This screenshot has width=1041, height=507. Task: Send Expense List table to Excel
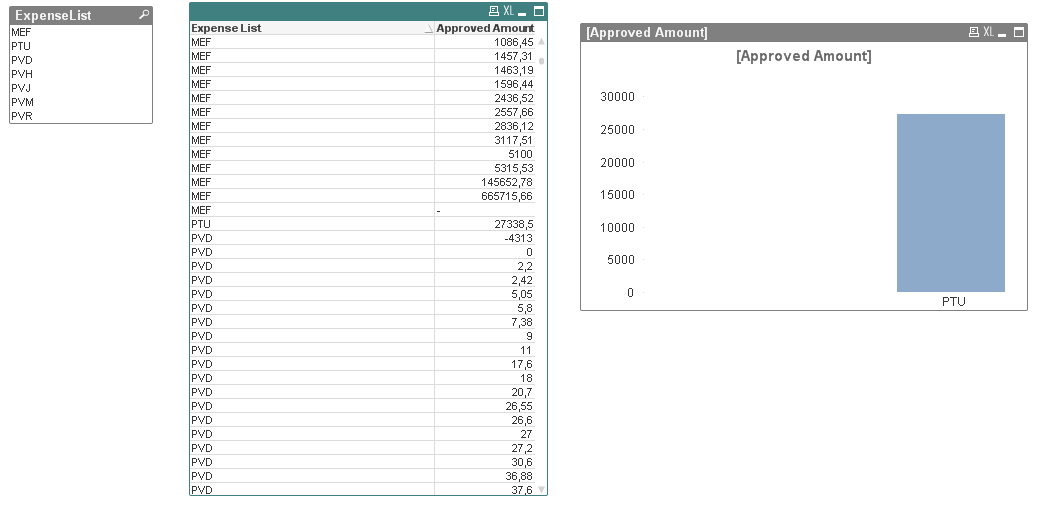(509, 11)
